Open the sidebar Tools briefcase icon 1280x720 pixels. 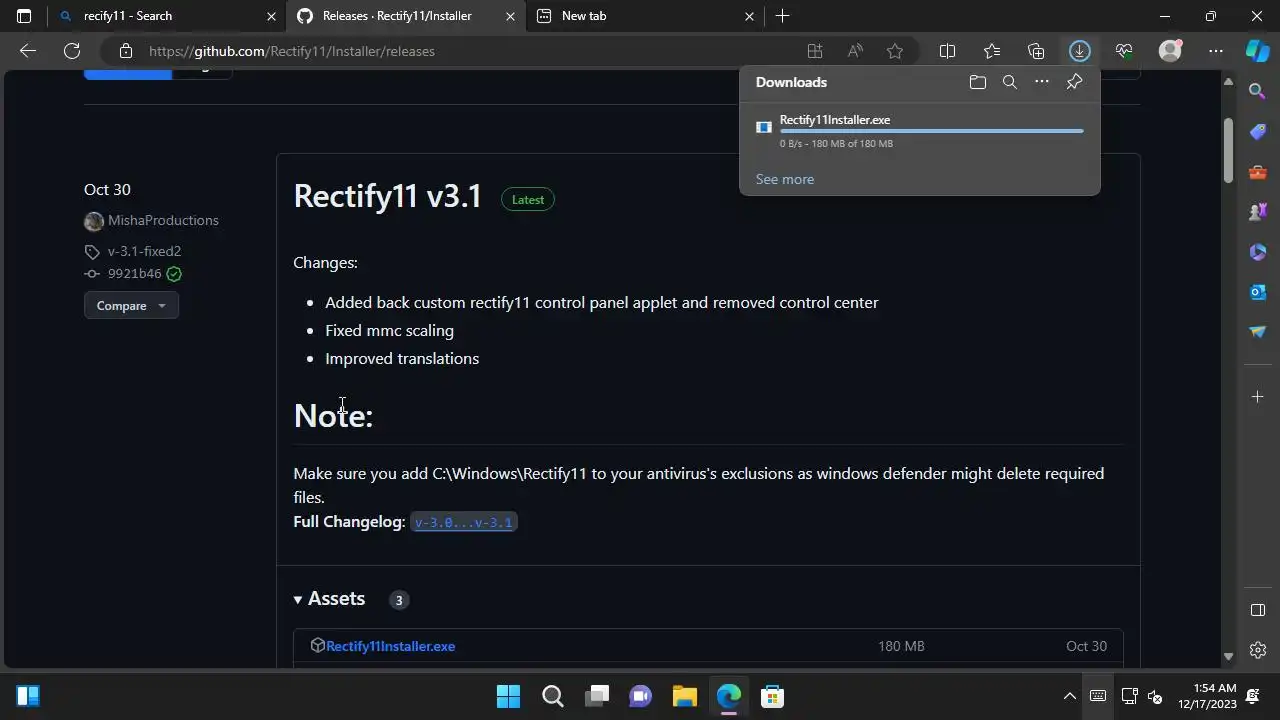1258,172
